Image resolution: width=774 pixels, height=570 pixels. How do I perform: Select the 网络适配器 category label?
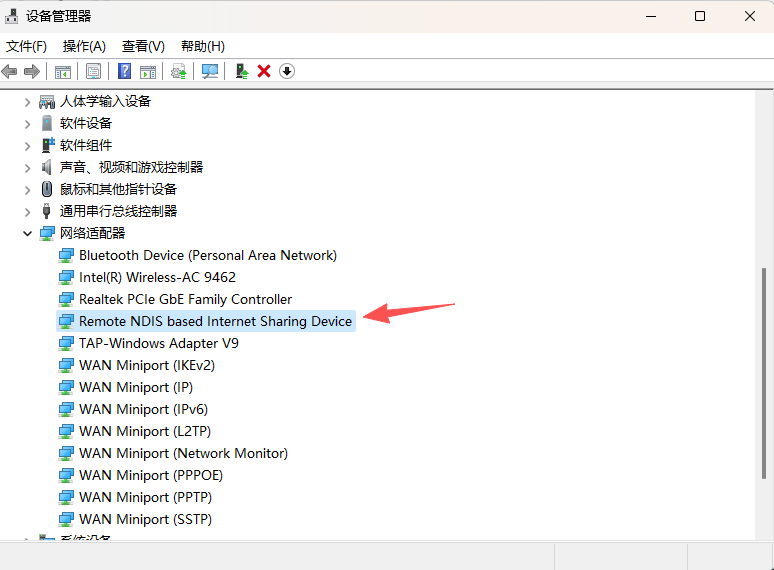[x=93, y=233]
